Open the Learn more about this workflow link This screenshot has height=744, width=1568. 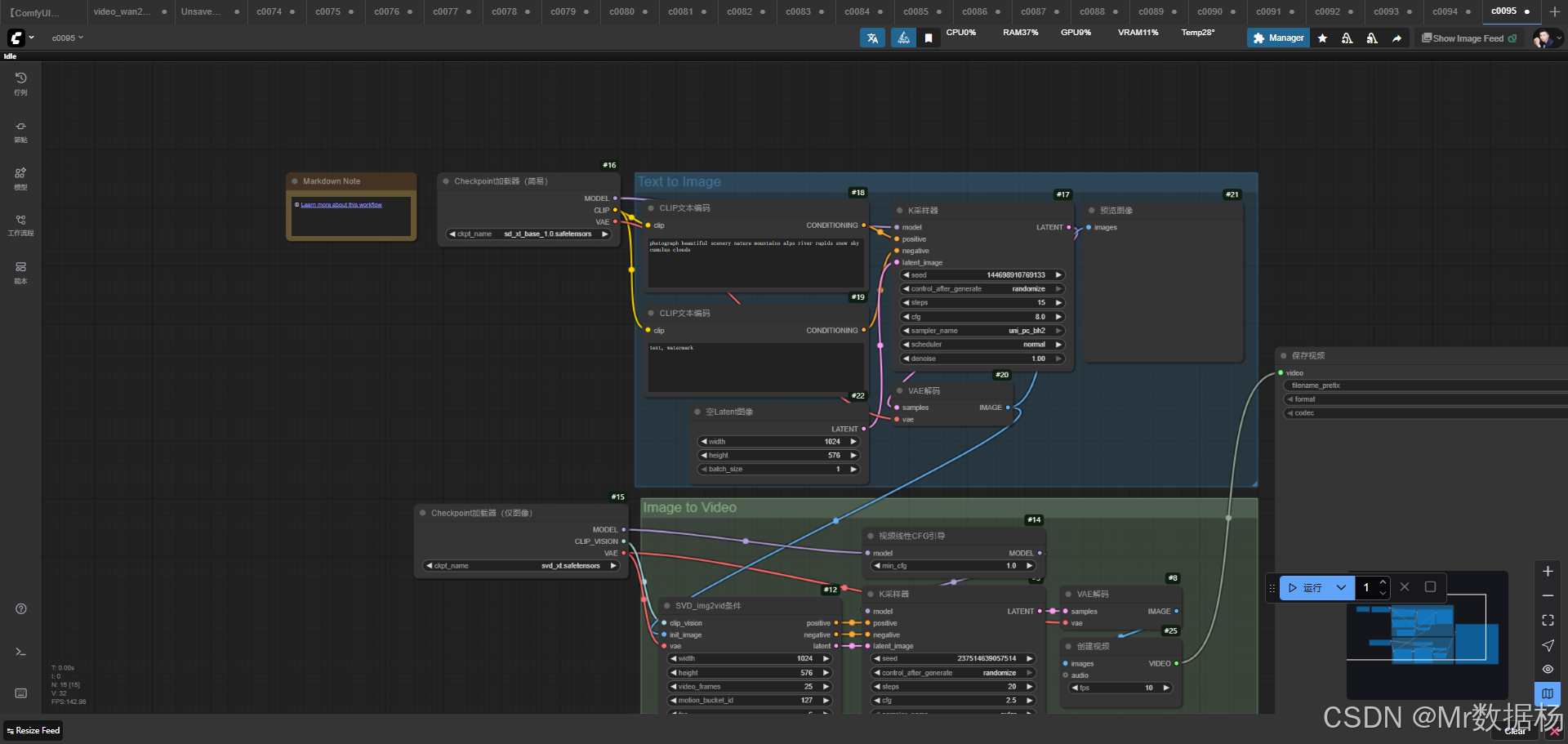coord(341,205)
